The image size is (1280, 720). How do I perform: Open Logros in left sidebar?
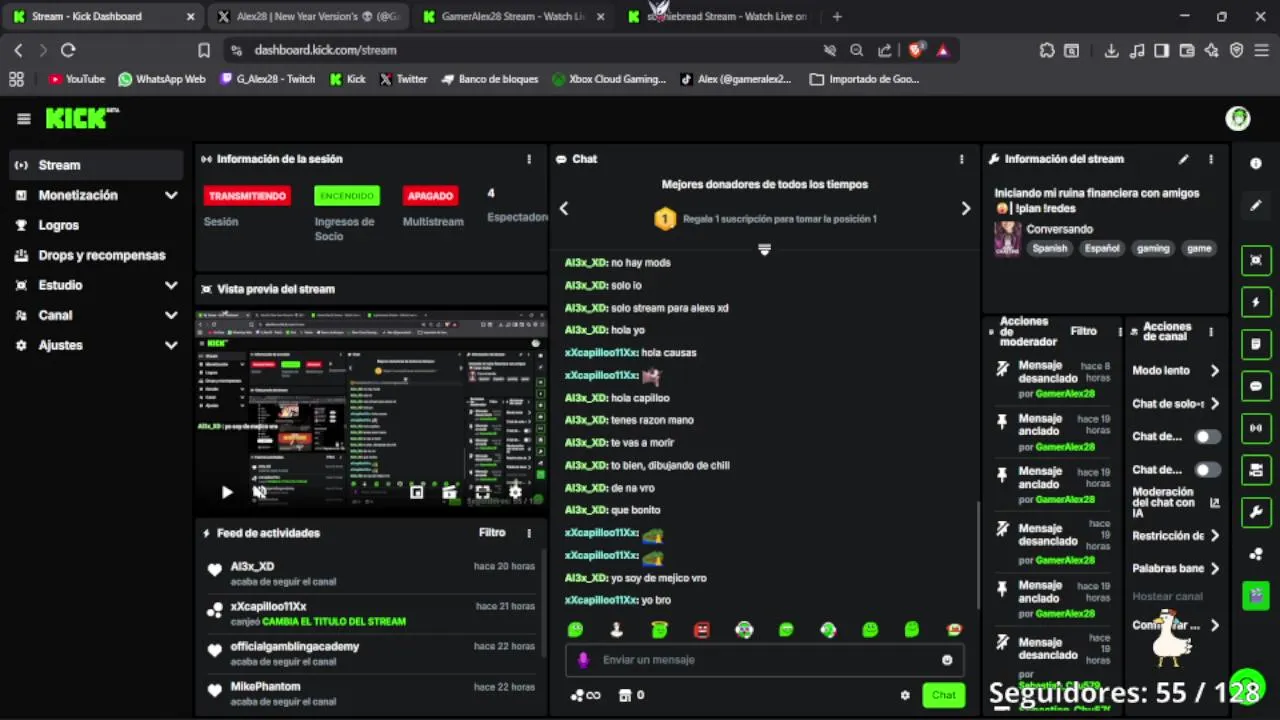[97, 225]
